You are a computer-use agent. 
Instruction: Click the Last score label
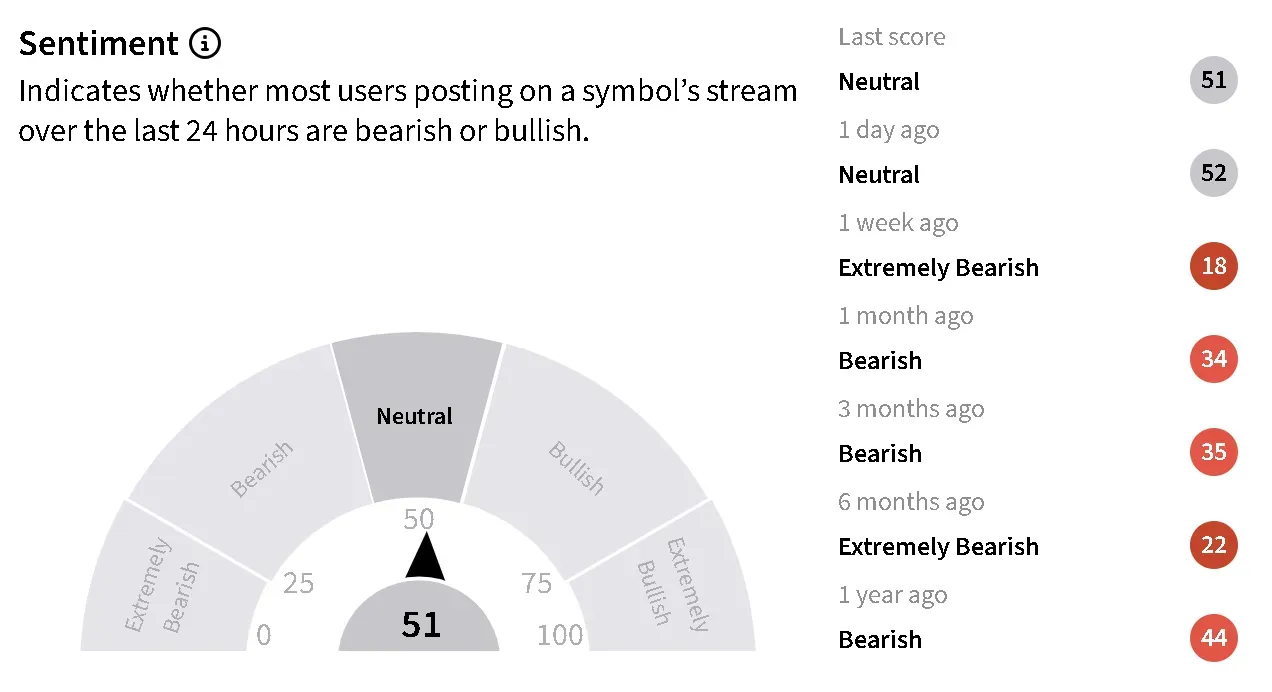[891, 37]
